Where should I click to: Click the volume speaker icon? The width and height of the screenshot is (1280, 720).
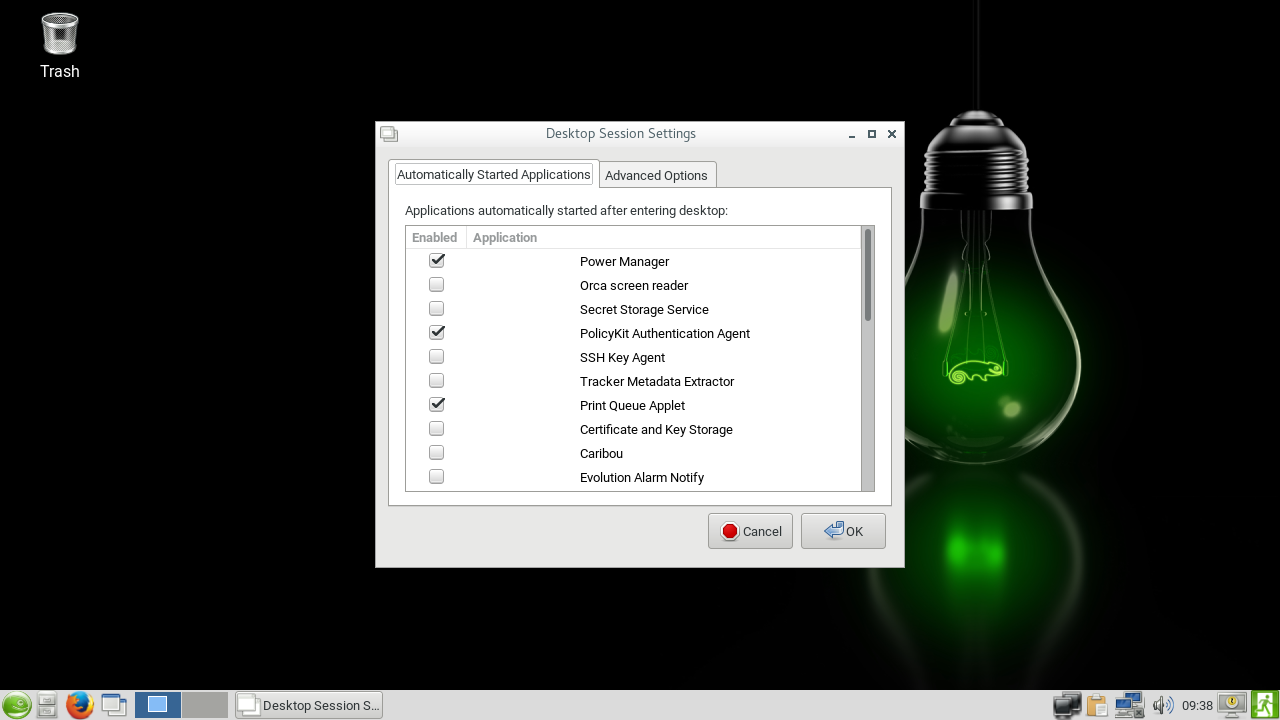click(x=1162, y=705)
